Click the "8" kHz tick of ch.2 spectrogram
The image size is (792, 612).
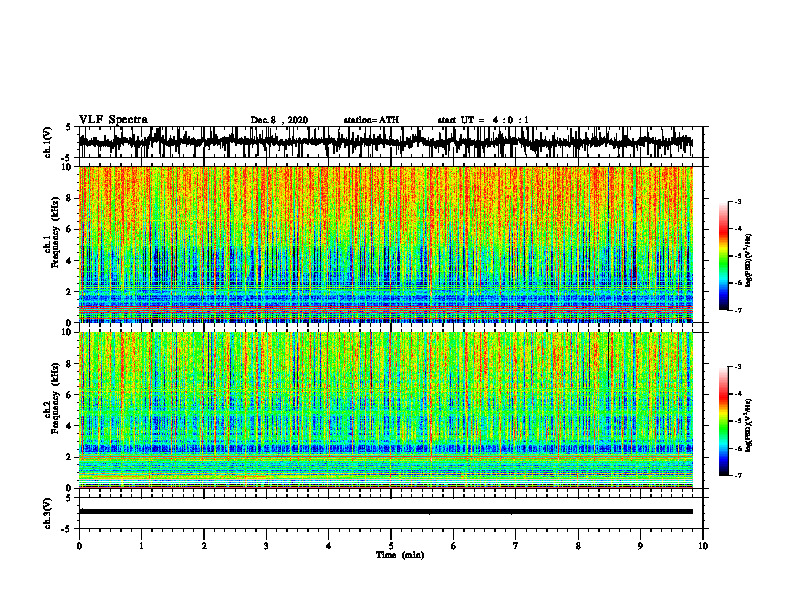tap(70, 364)
